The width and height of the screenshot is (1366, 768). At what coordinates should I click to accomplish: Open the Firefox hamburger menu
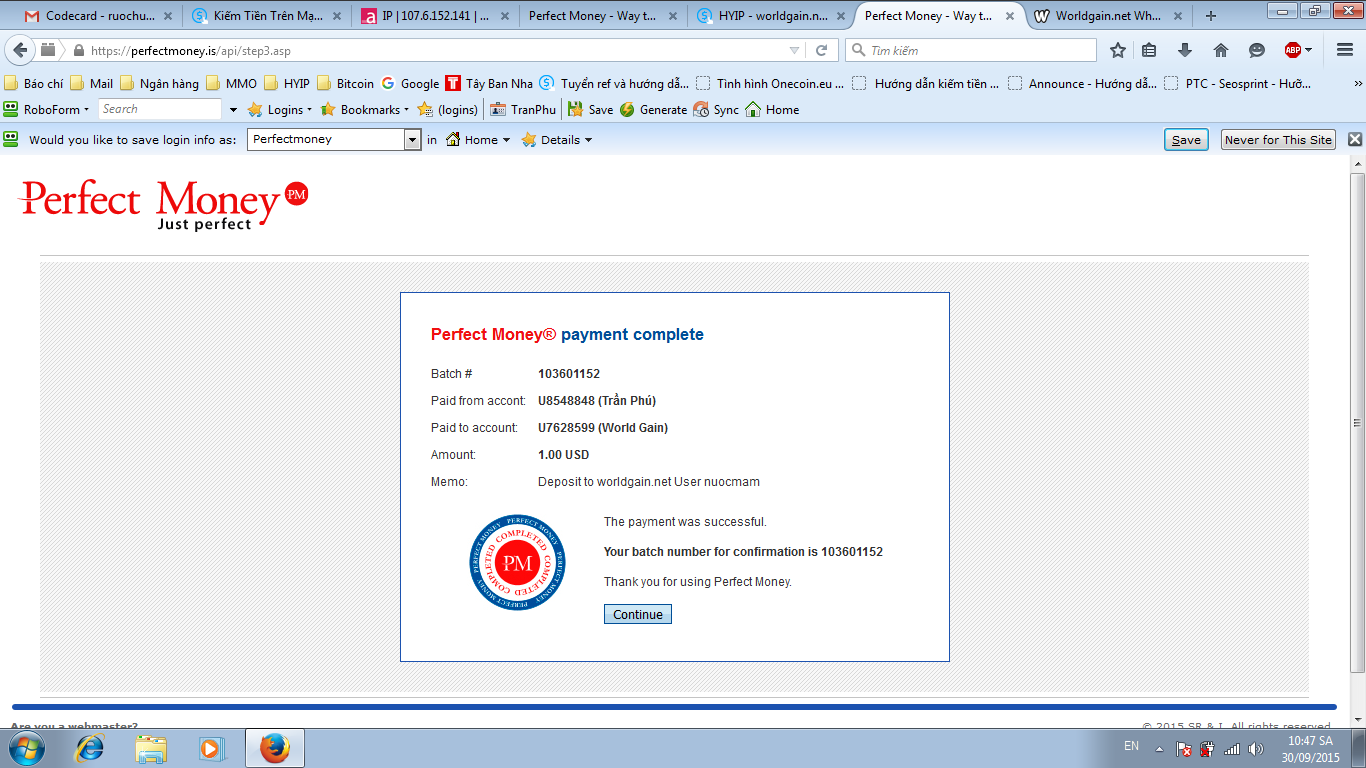(1345, 50)
